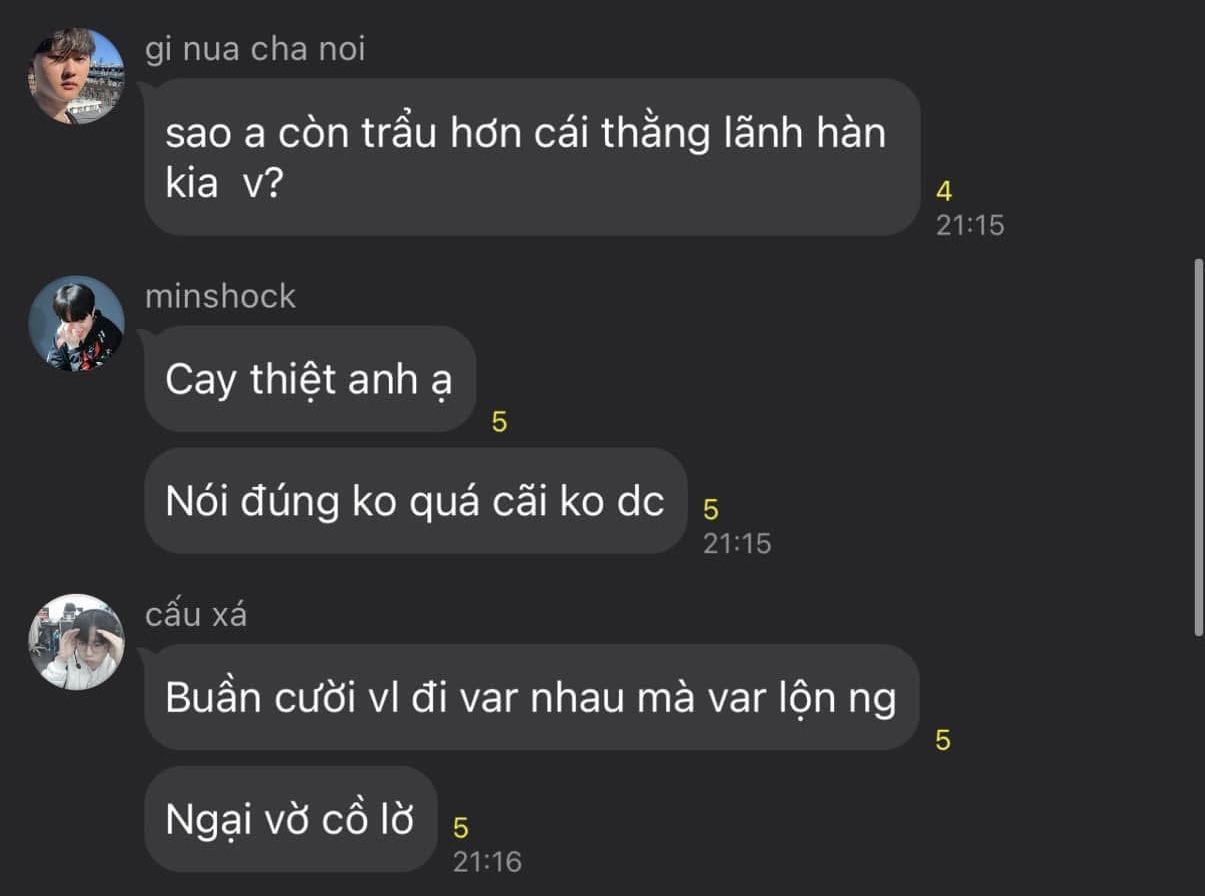Click the yellow 4 reaction count
The image size is (1205, 896).
coord(944,190)
